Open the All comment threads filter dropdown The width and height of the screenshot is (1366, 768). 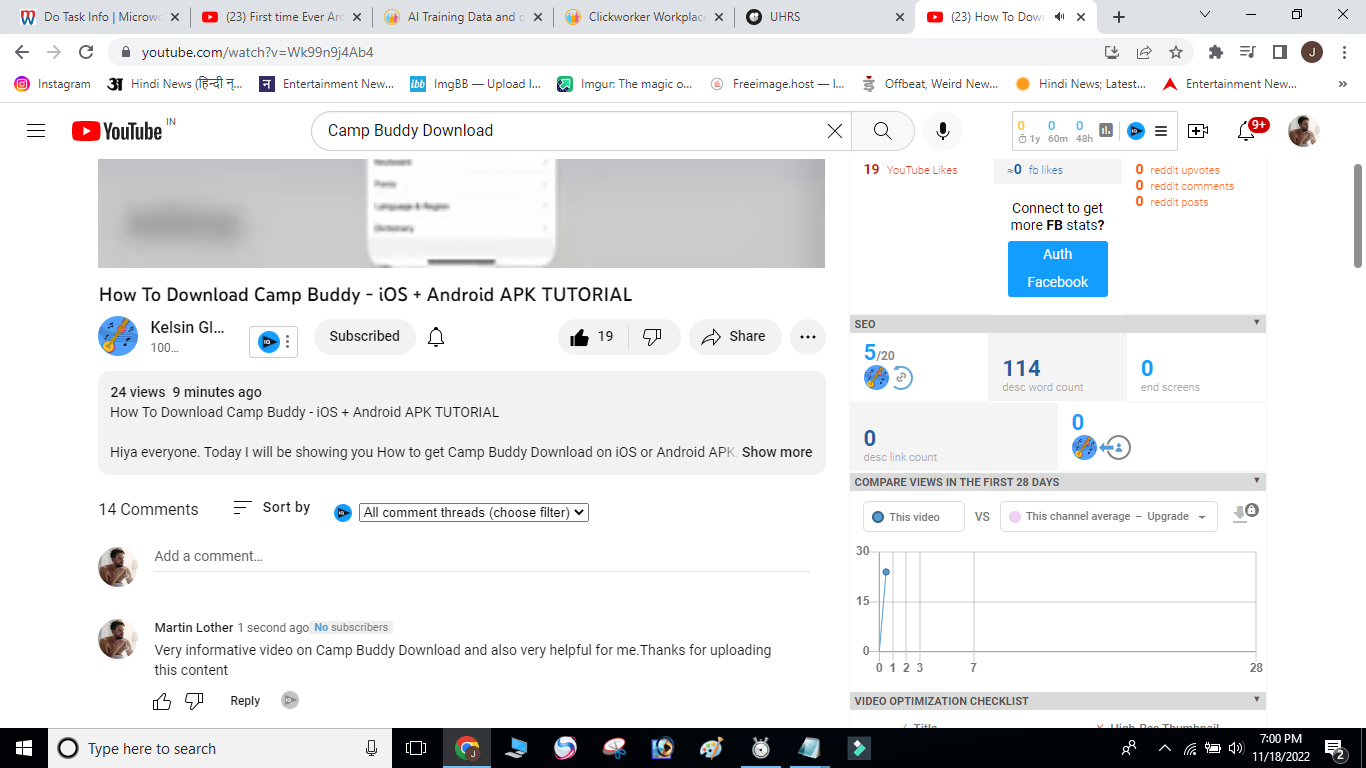(474, 512)
